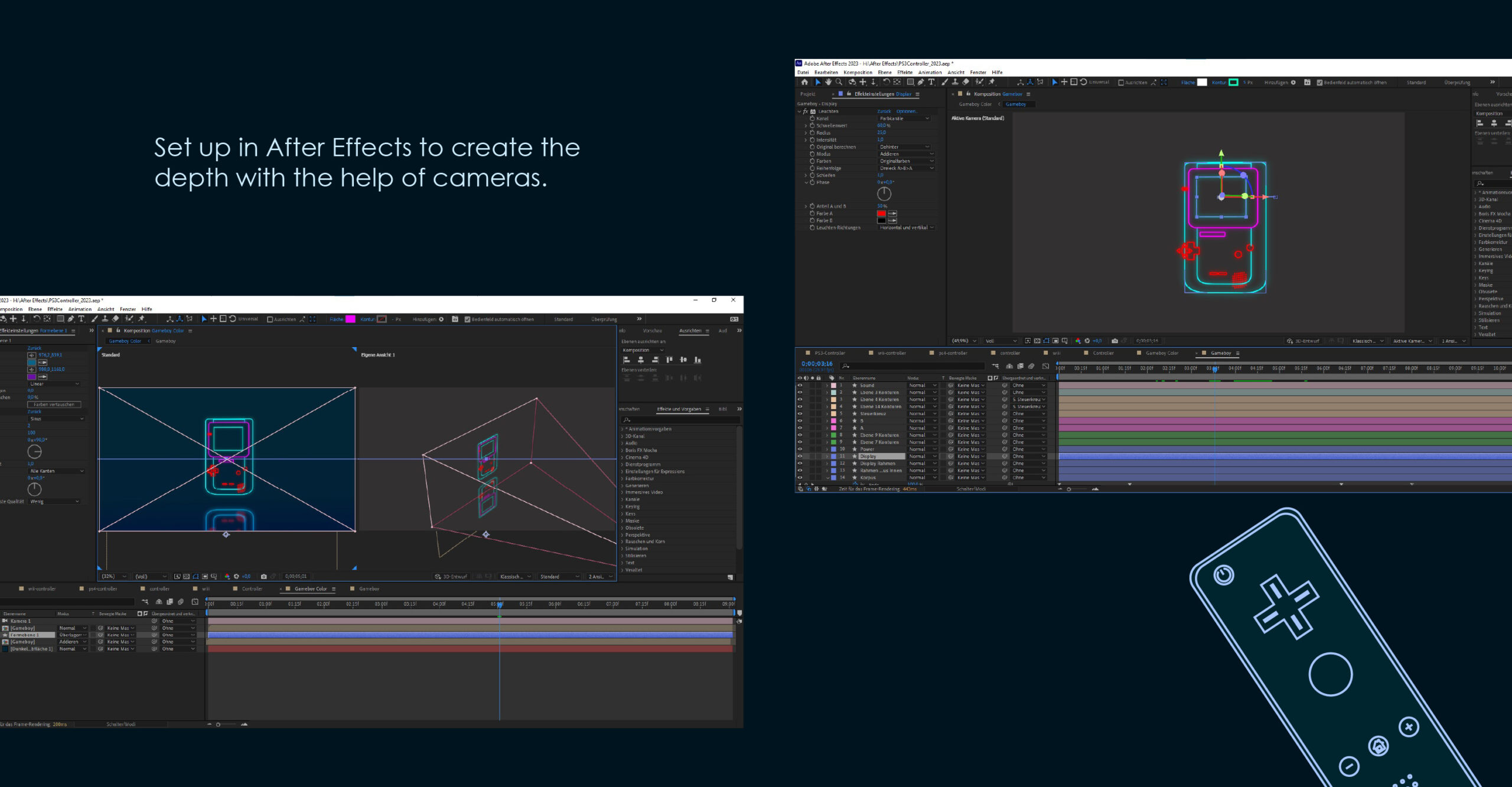The image size is (1512, 787).
Task: Open the Animation menu in upper window
Action: [930, 73]
